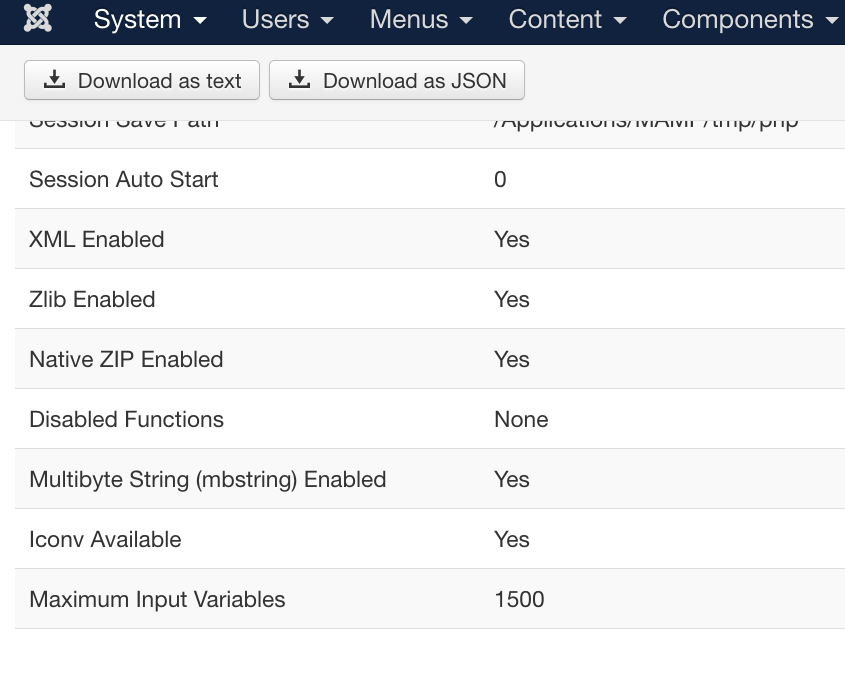Image resolution: width=845 pixels, height=680 pixels.
Task: Open the Components menu
Action: 750,20
